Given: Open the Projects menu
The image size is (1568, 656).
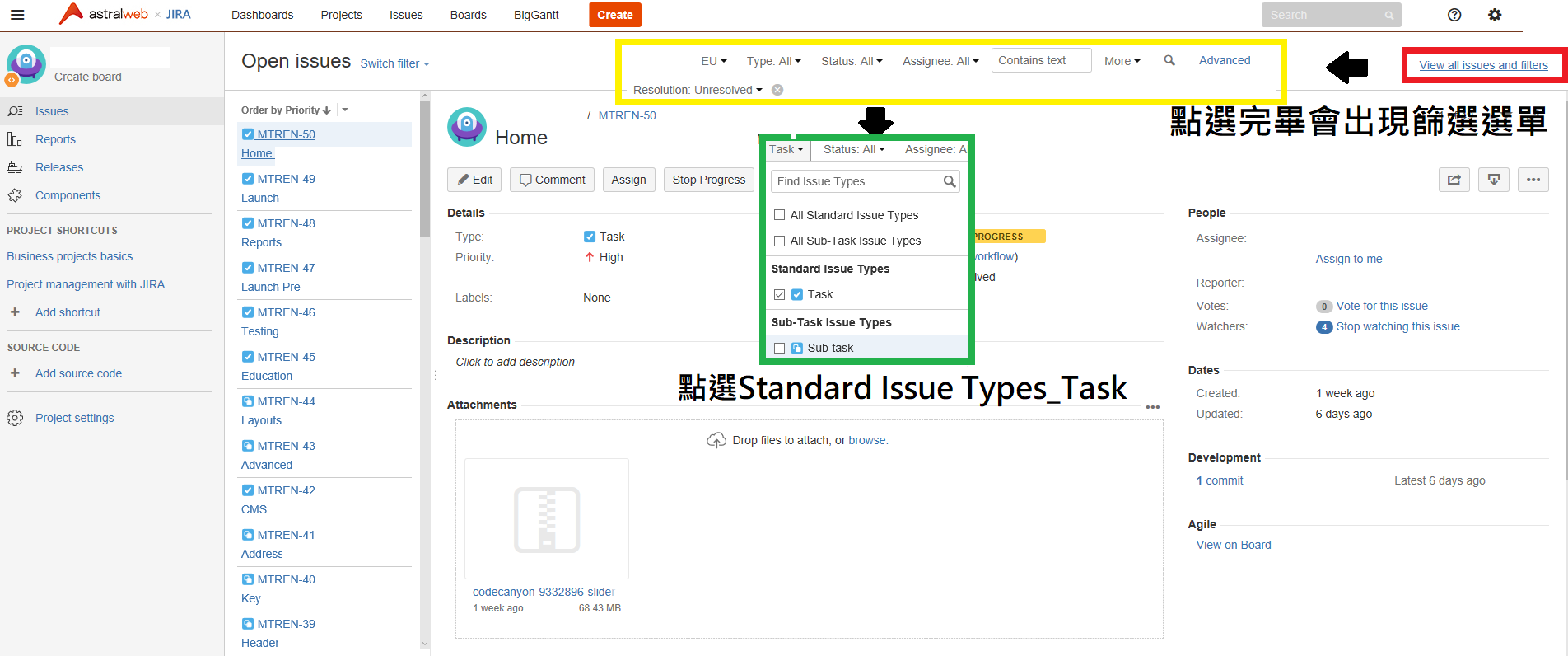Looking at the screenshot, I should tap(341, 15).
